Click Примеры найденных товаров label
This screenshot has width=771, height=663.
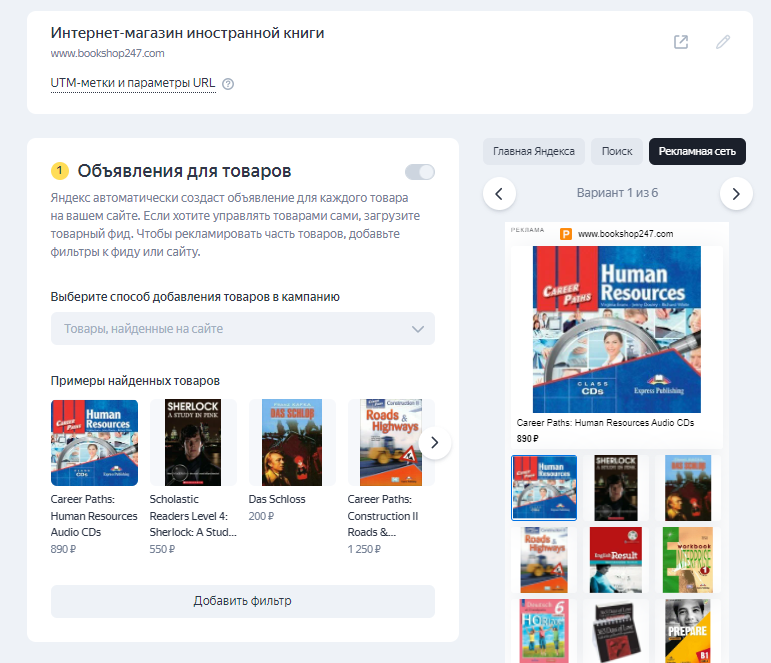click(x=135, y=381)
